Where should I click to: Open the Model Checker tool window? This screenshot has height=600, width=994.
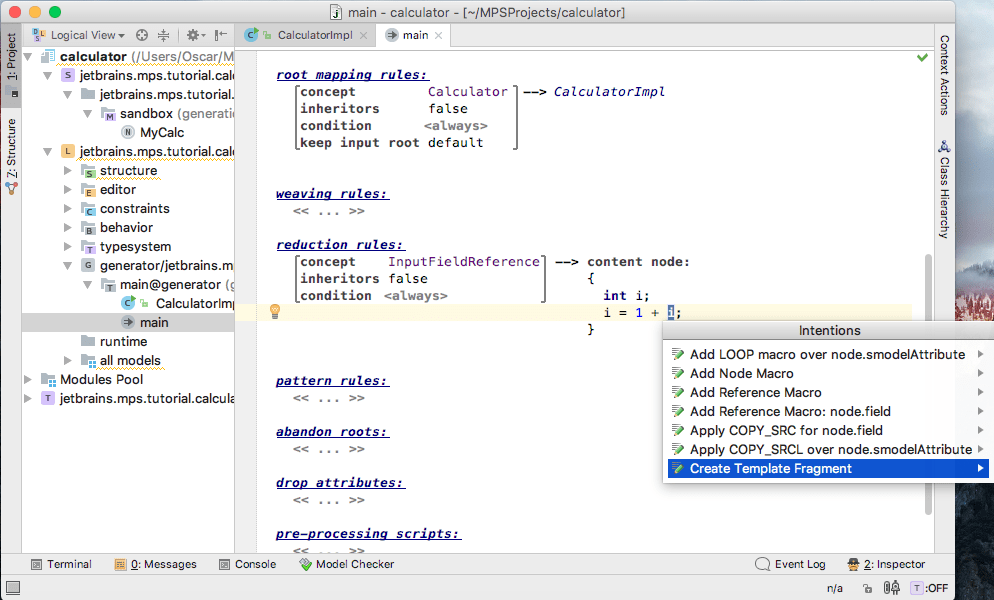346,564
